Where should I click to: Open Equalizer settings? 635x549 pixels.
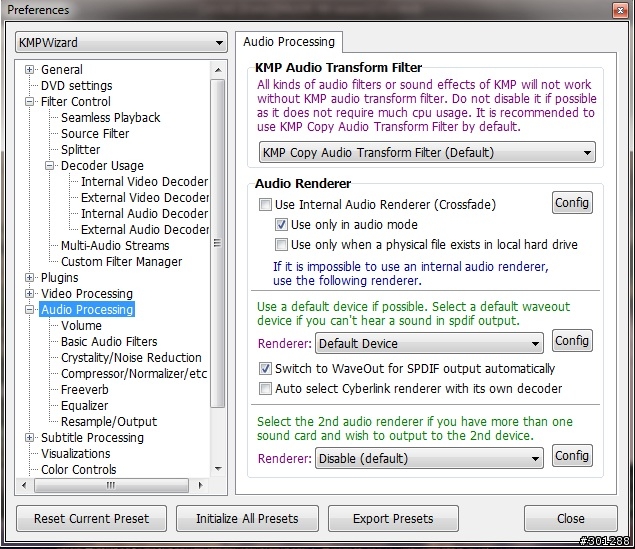click(x=85, y=406)
